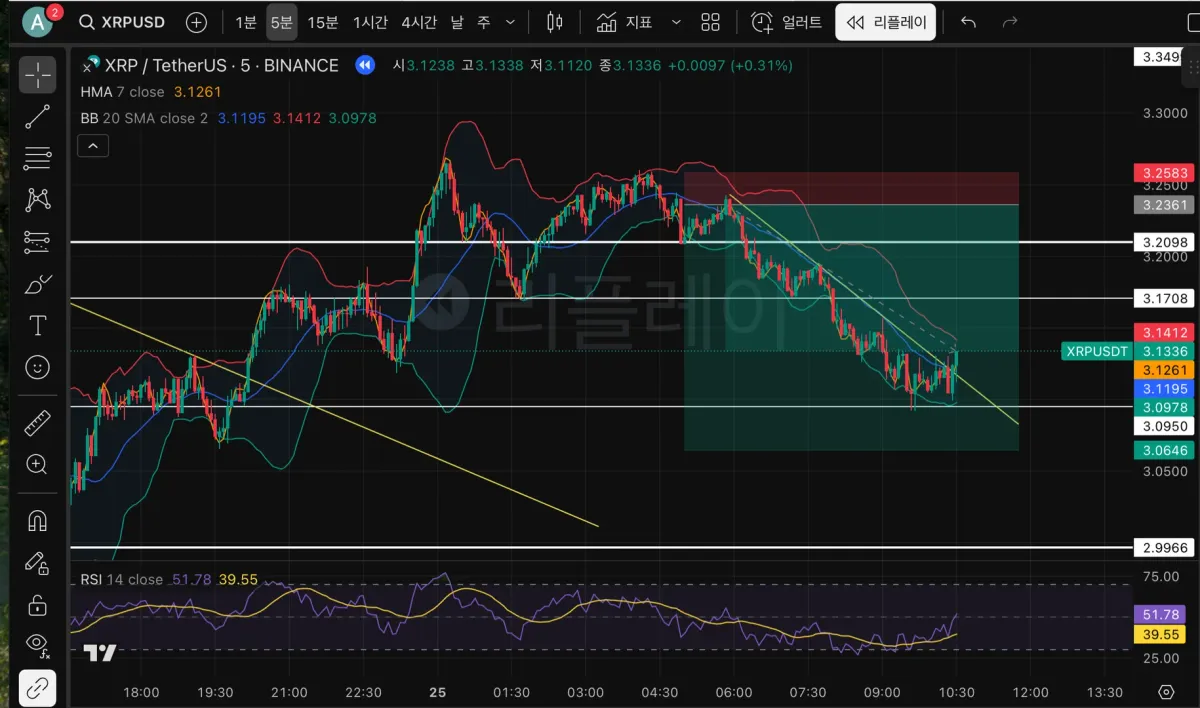
Task: Activate the zoom in tool
Action: pyautogui.click(x=38, y=464)
